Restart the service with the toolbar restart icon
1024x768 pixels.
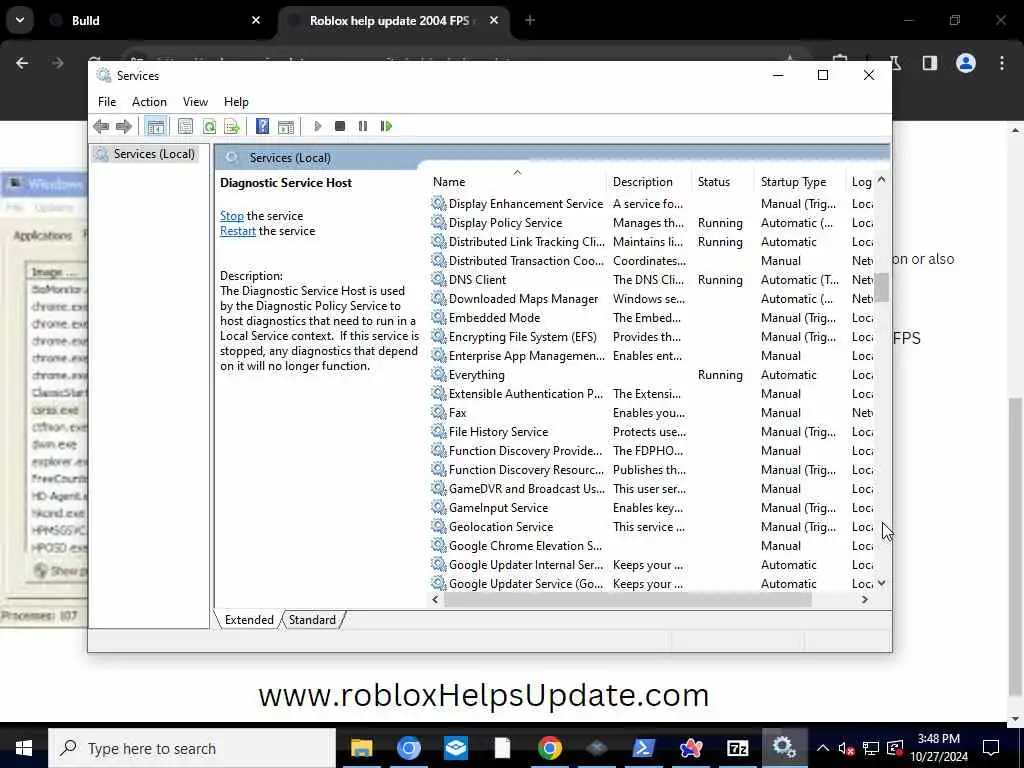pyautogui.click(x=387, y=126)
